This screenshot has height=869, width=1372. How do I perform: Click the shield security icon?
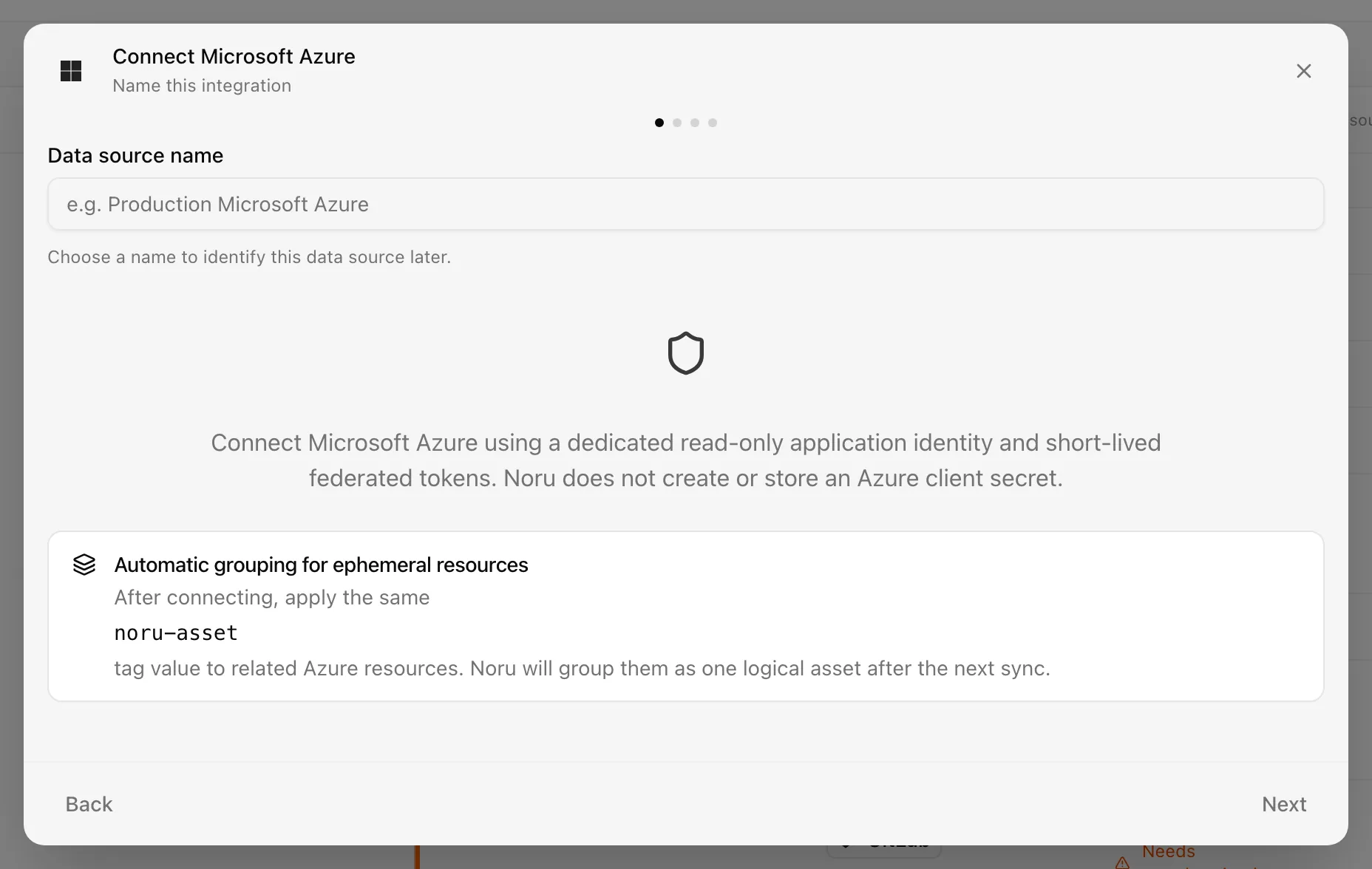(686, 353)
